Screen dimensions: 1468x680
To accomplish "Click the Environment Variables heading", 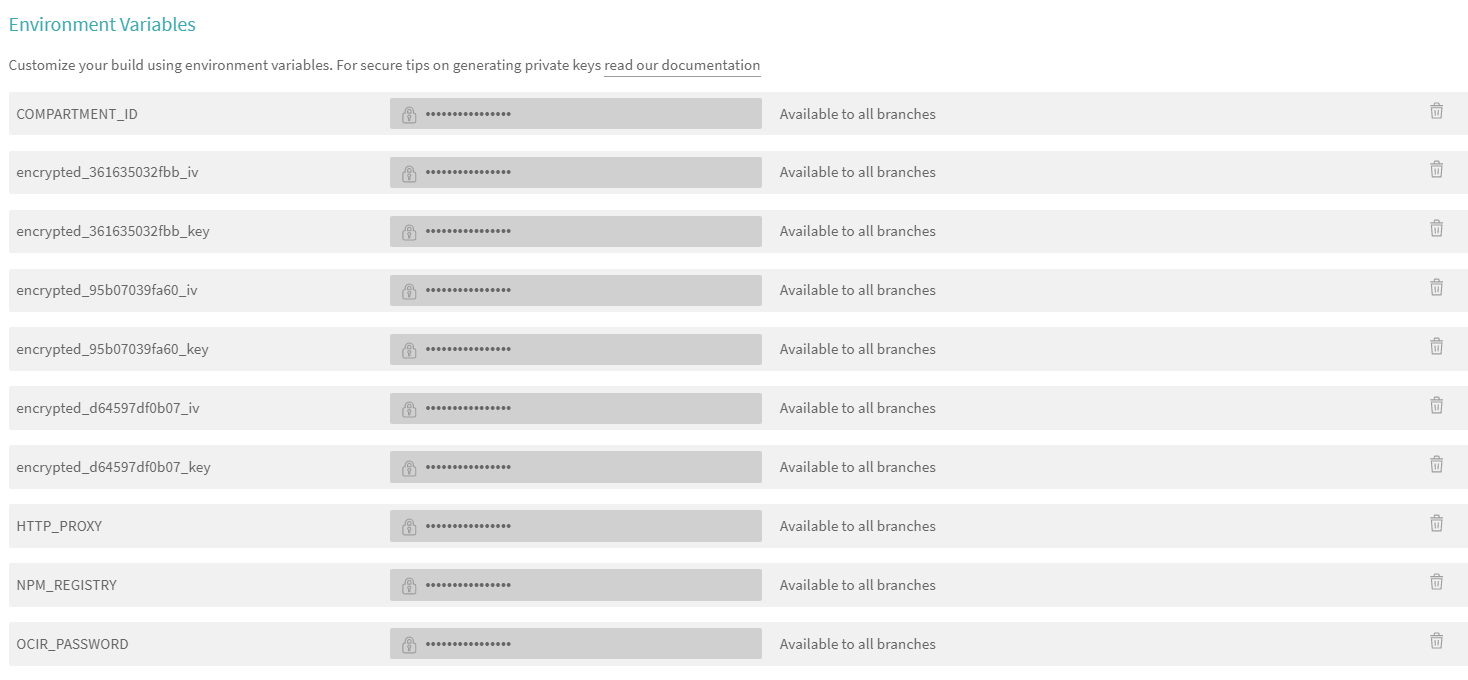I will 102,25.
